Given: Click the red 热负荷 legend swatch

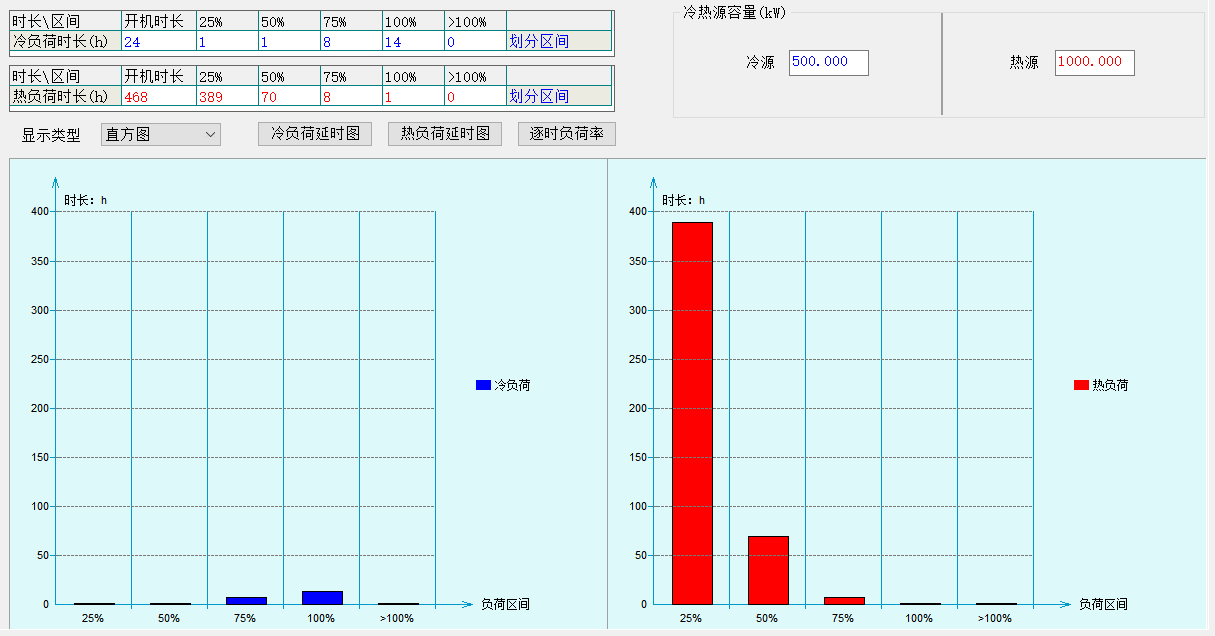Looking at the screenshot, I should [1081, 385].
